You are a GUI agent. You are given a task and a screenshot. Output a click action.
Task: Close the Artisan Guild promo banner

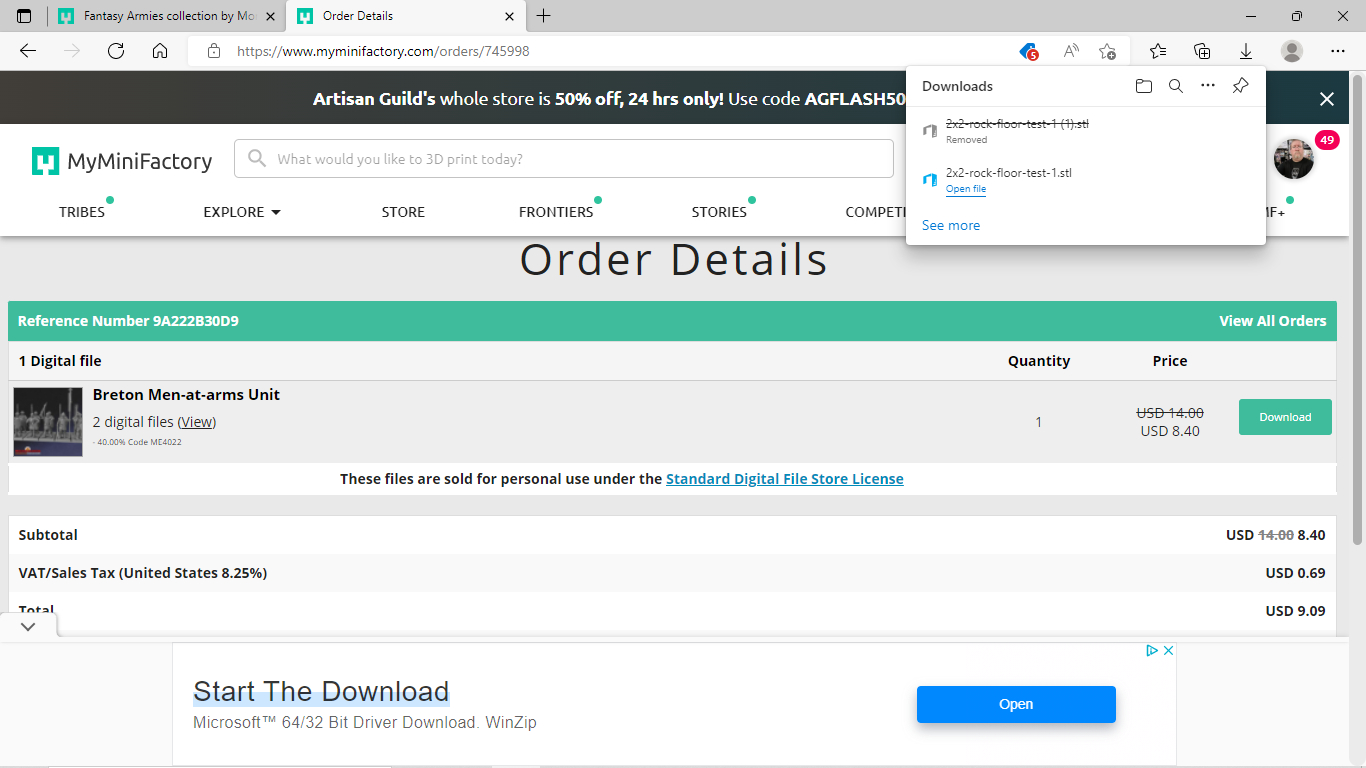1327,99
